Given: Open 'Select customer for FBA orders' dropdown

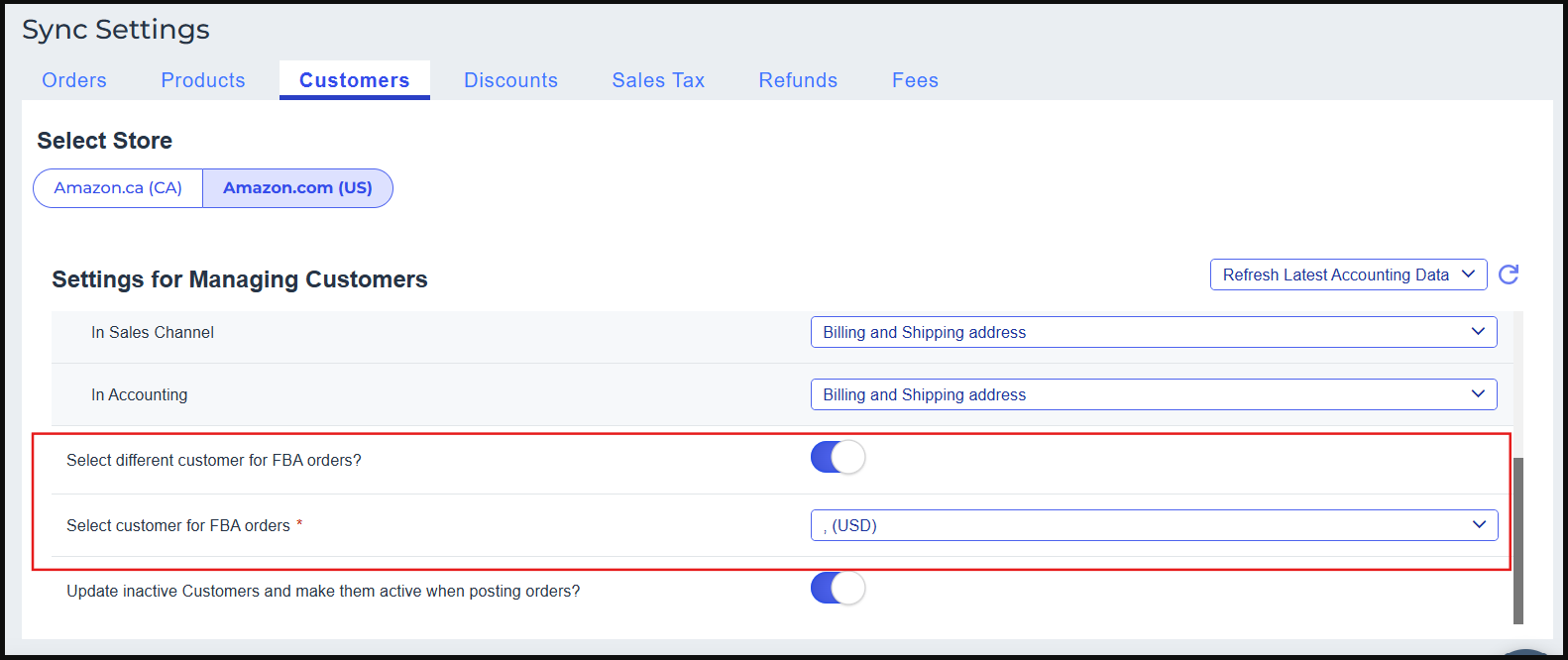Looking at the screenshot, I should (1154, 525).
